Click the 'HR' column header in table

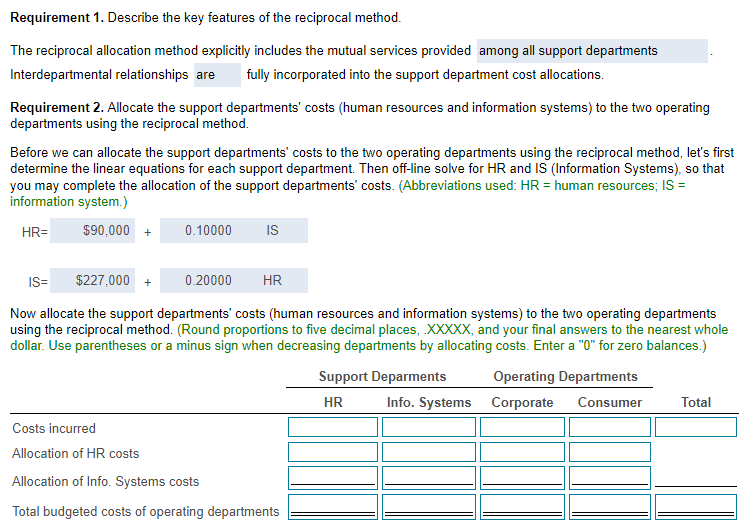pos(333,402)
